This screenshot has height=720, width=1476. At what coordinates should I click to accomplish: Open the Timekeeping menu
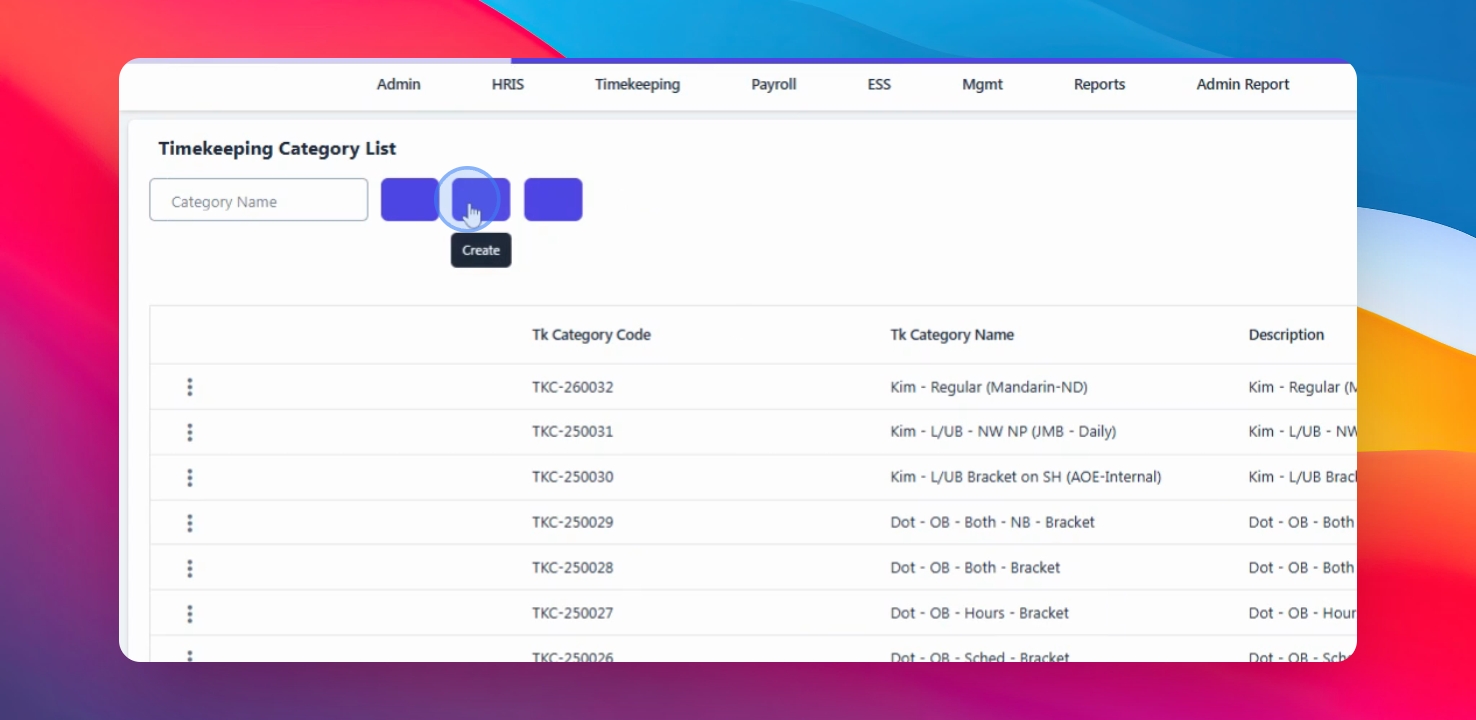click(637, 85)
